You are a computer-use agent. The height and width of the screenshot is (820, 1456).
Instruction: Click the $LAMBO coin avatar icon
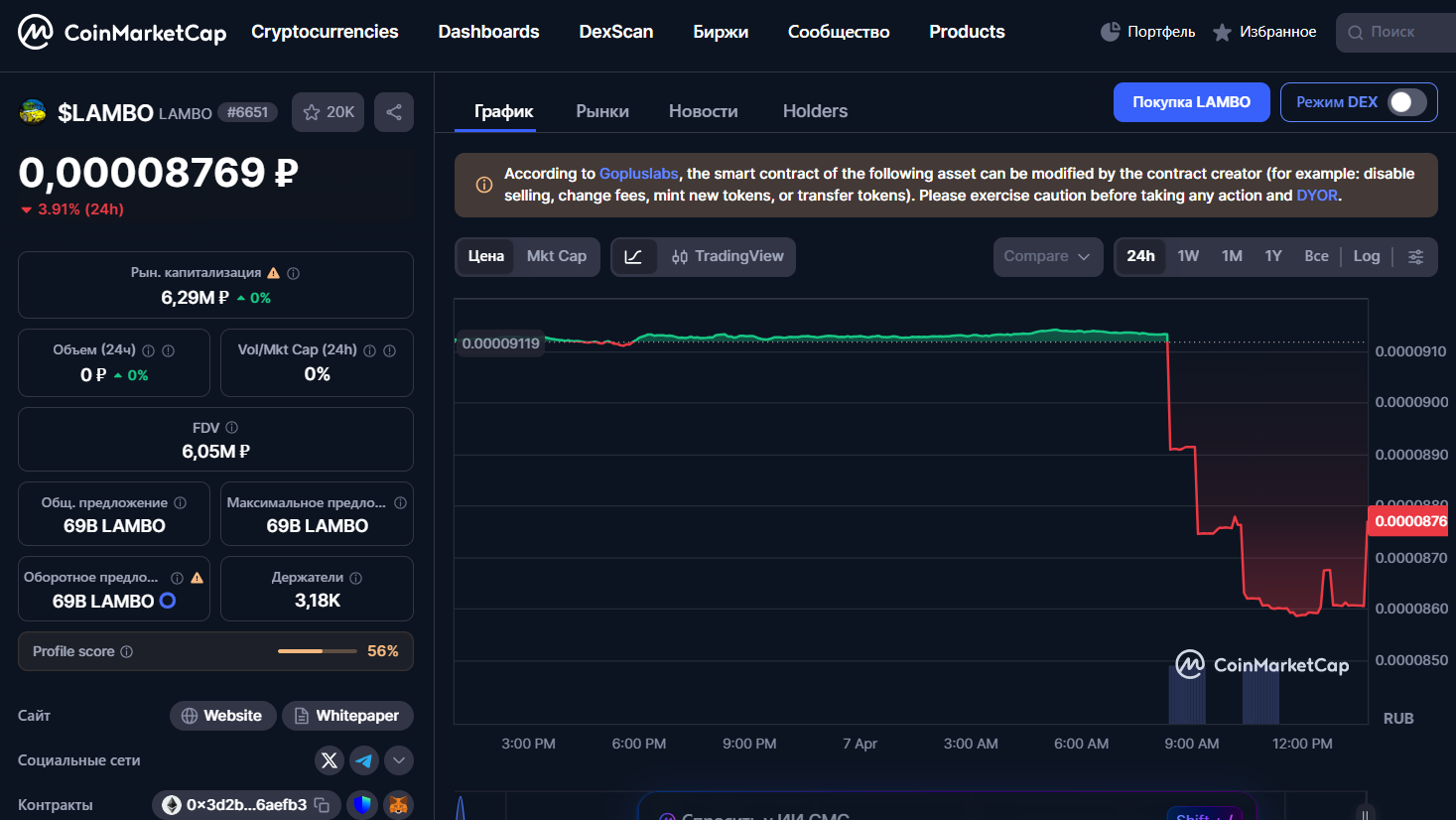[x=33, y=112]
